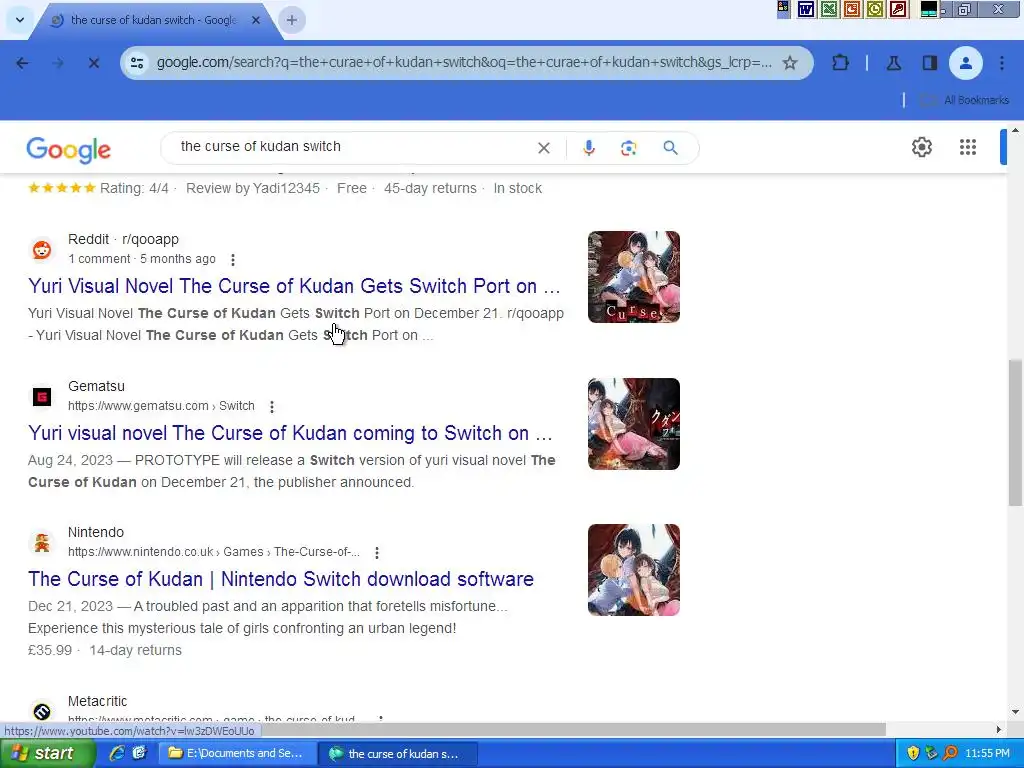
Task: Bookmark this page with the star
Action: (x=790, y=63)
